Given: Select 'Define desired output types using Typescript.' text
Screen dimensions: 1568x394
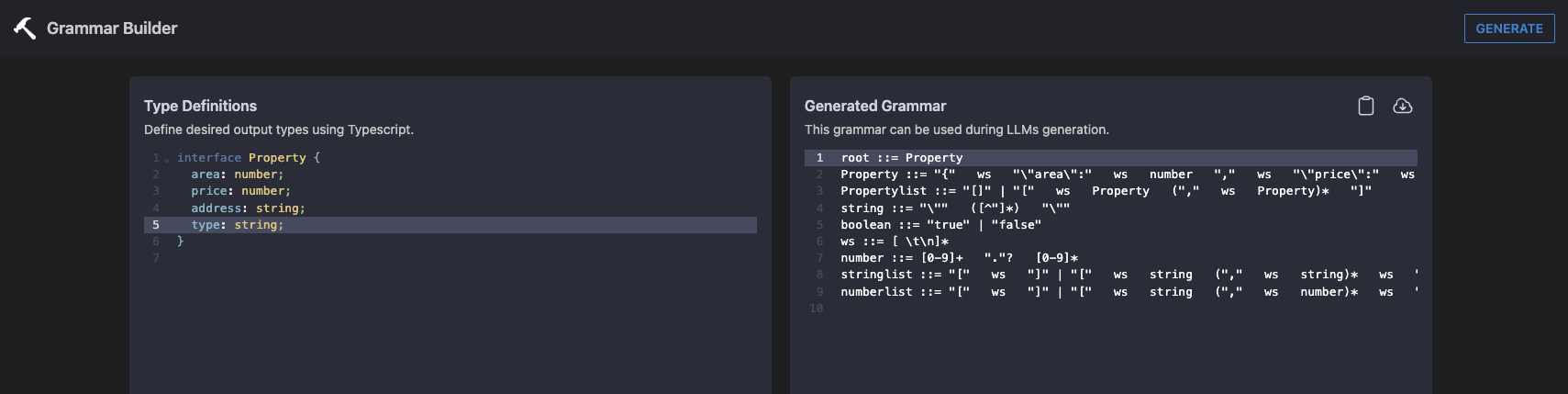Looking at the screenshot, I should (279, 129).
